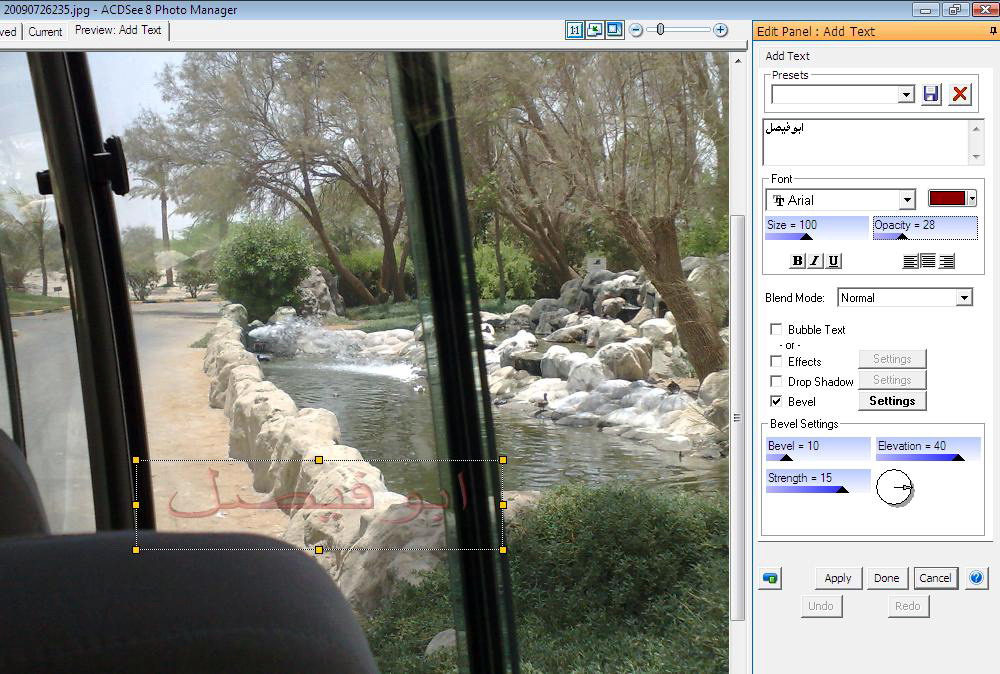
Task: Click the image scroll up arrow
Action: (738, 61)
